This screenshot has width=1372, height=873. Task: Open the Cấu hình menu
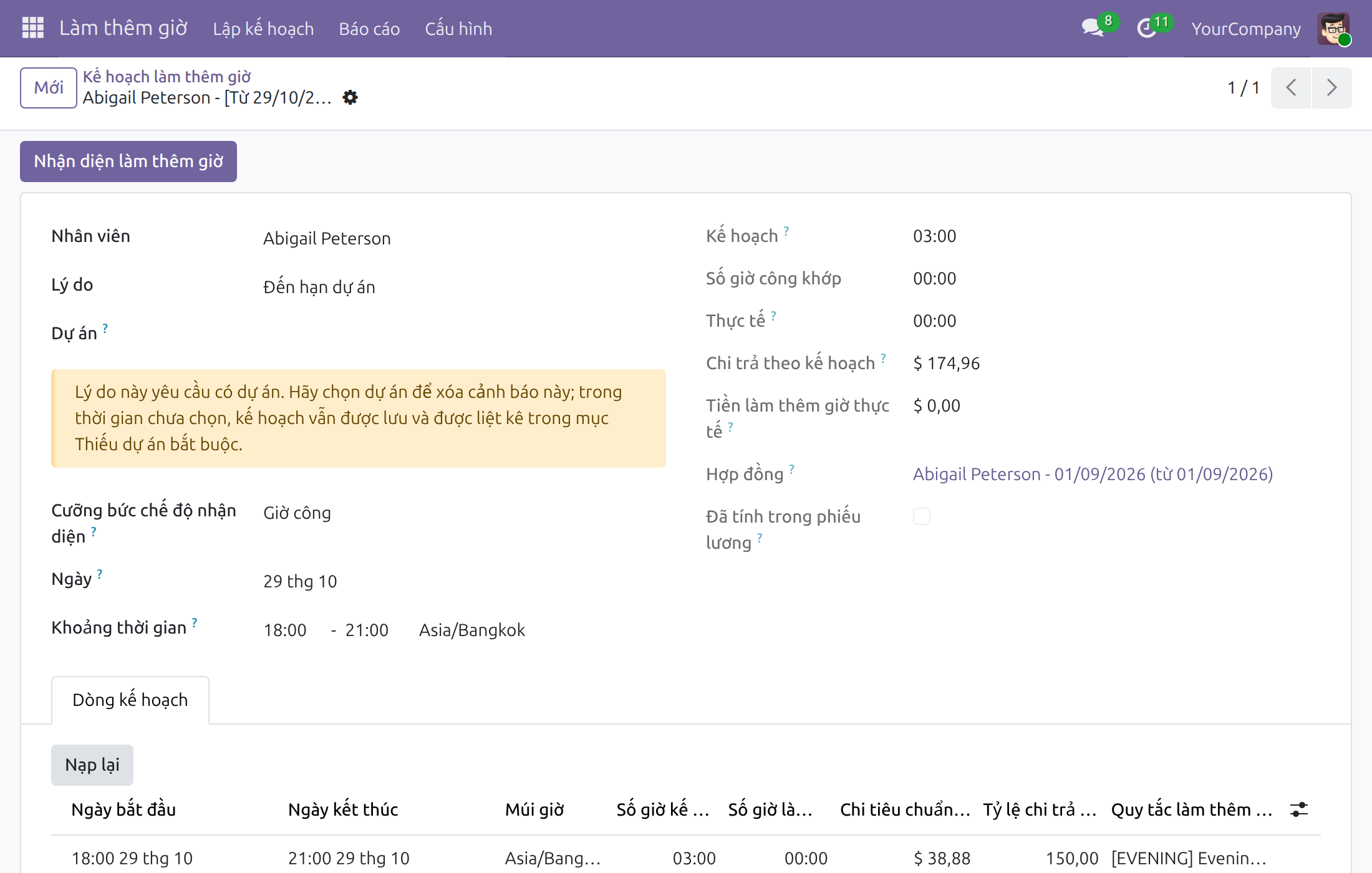pyautogui.click(x=458, y=29)
